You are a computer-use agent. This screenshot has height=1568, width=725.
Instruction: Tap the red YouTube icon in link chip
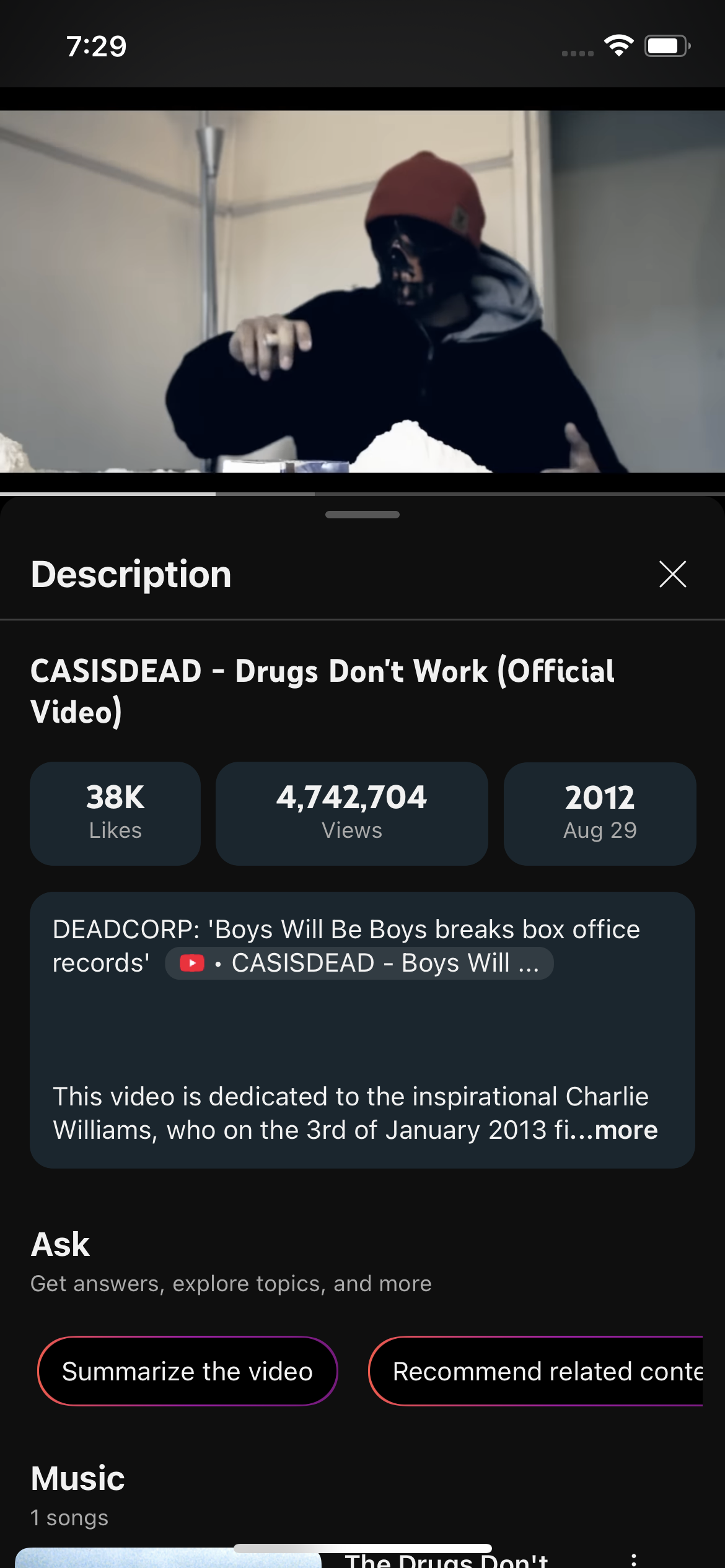coord(192,963)
